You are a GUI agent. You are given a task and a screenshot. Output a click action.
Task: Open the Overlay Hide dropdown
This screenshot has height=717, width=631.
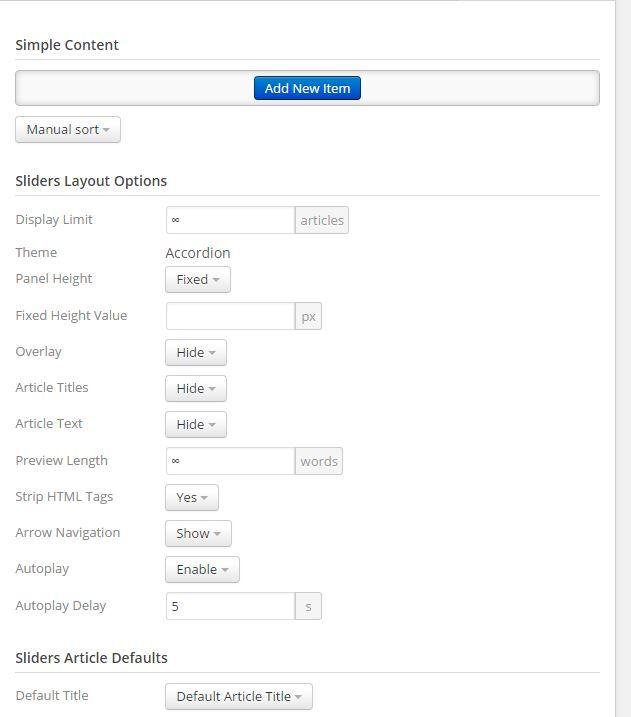(x=196, y=353)
